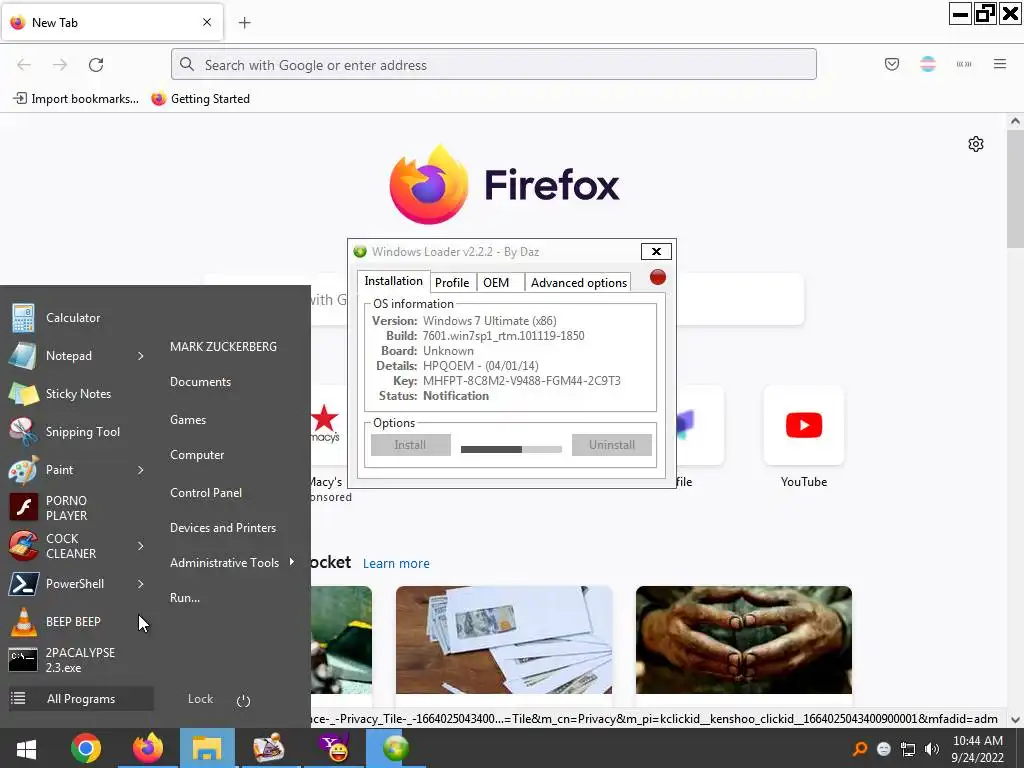Select the Windows Loader taskbar icon
This screenshot has width=1024, height=768.
[395, 748]
